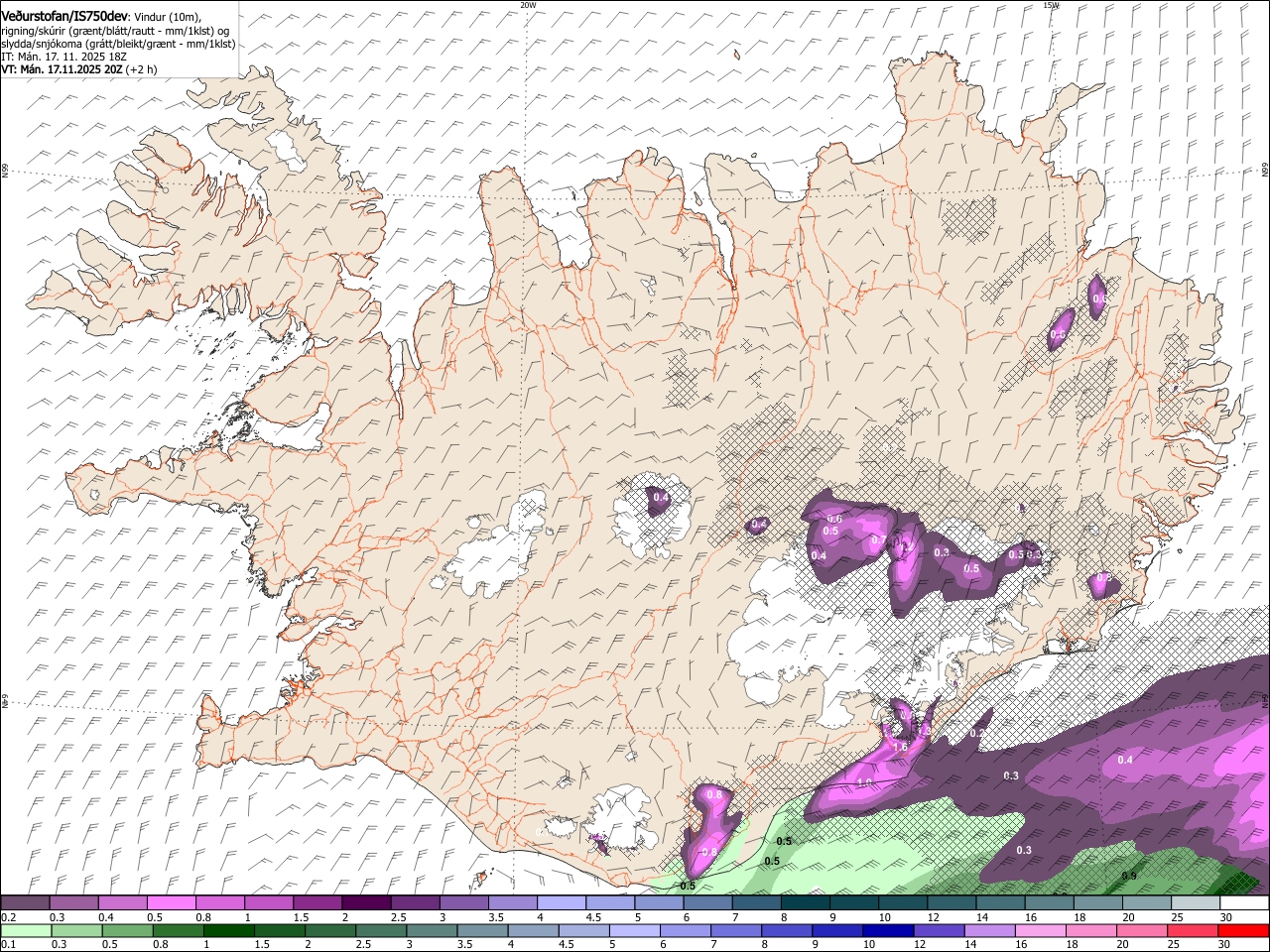Screen dimensions: 1270x952
Task: Pick upper legend swatch for 3–3.5
Action: point(464,903)
